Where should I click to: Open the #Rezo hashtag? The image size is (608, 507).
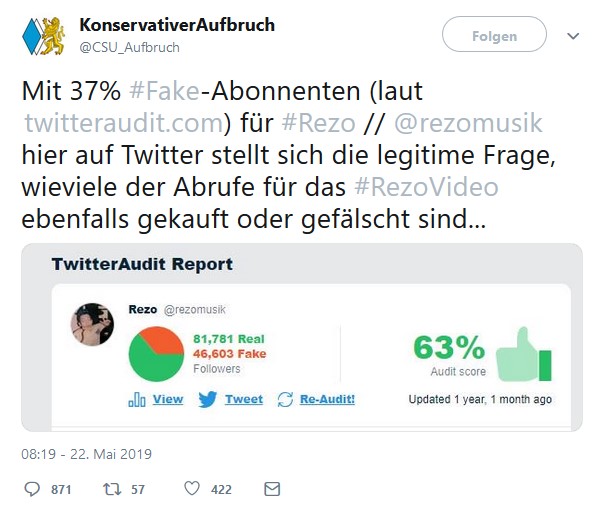[318, 123]
